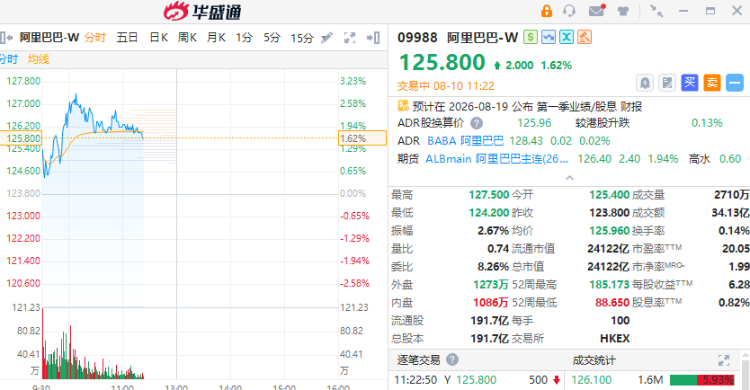Click the ADR help question mark icon

(476, 123)
